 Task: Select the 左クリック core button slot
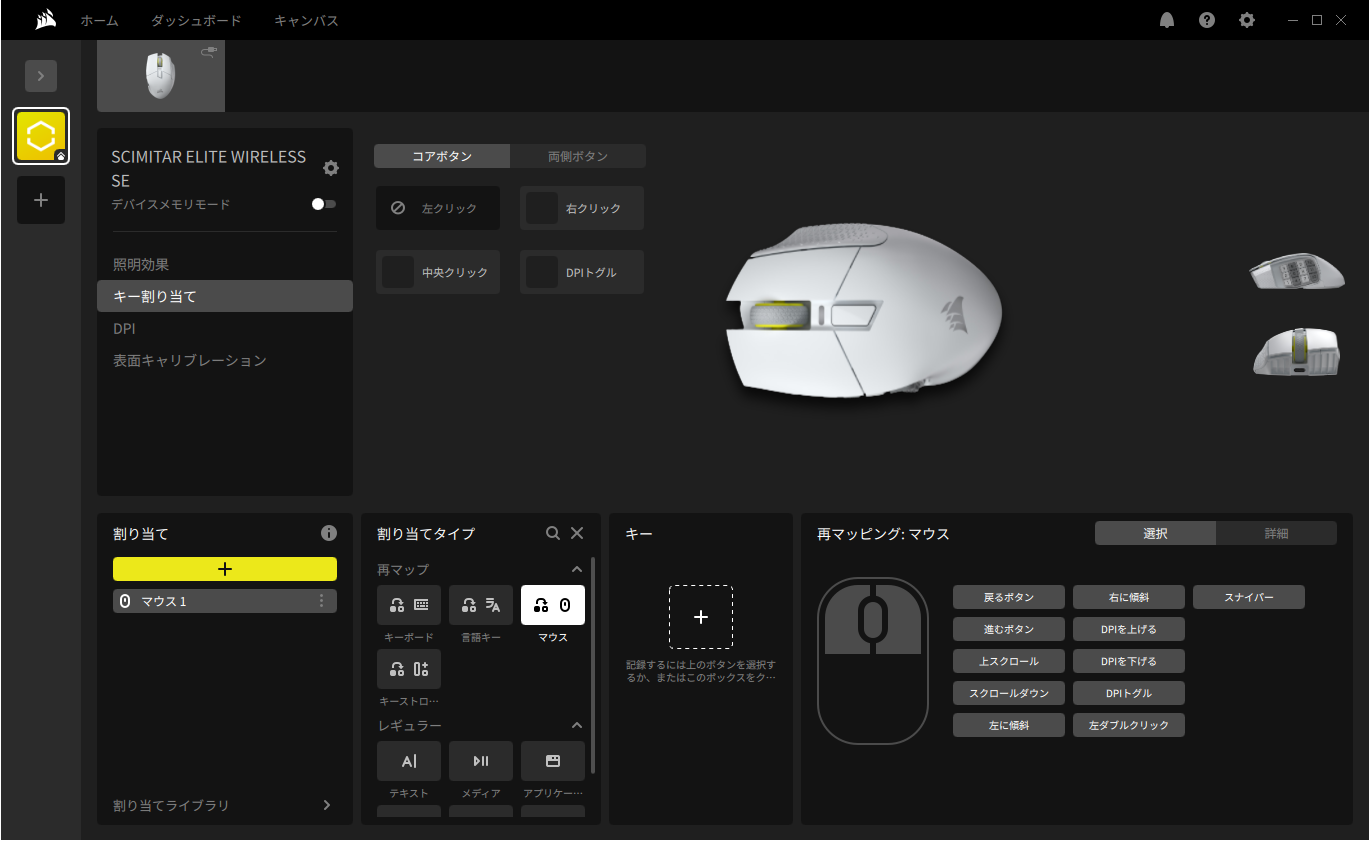point(438,208)
